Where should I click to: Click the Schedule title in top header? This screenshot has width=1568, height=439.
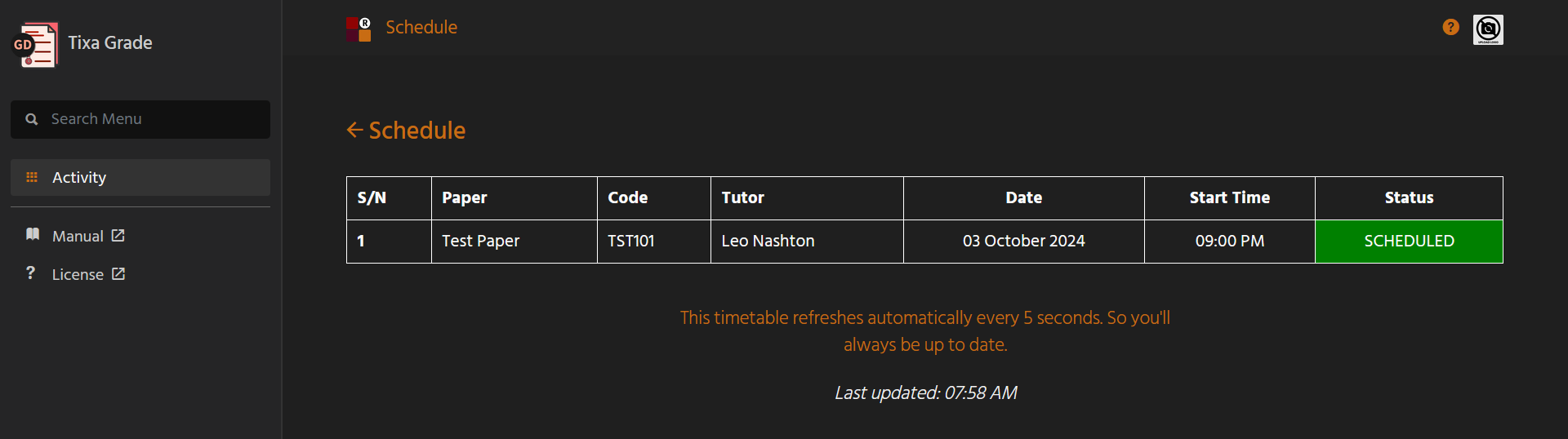pos(421,27)
